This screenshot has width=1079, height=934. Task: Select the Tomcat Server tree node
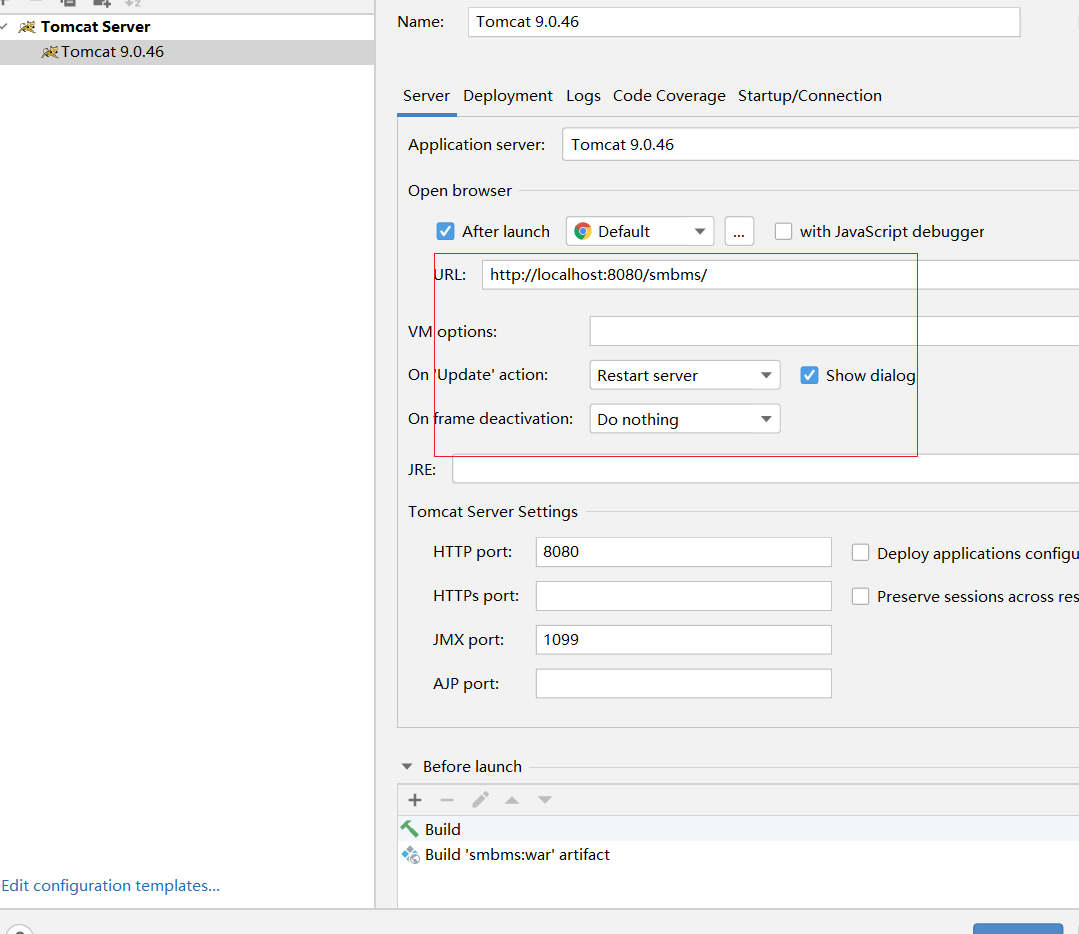pyautogui.click(x=95, y=27)
